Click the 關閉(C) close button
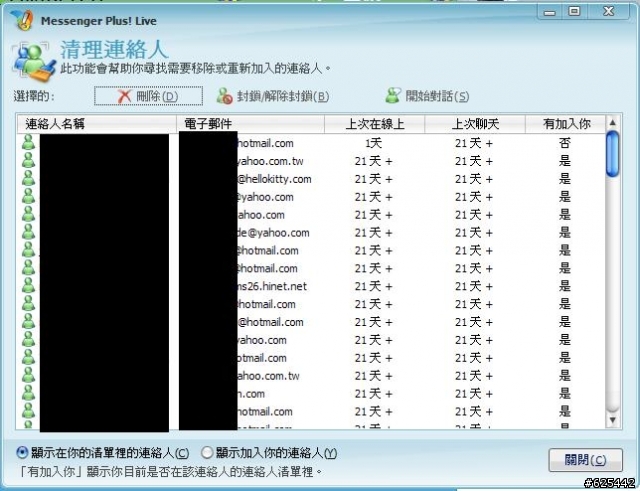Screen dimensions: 640x491 point(585,460)
